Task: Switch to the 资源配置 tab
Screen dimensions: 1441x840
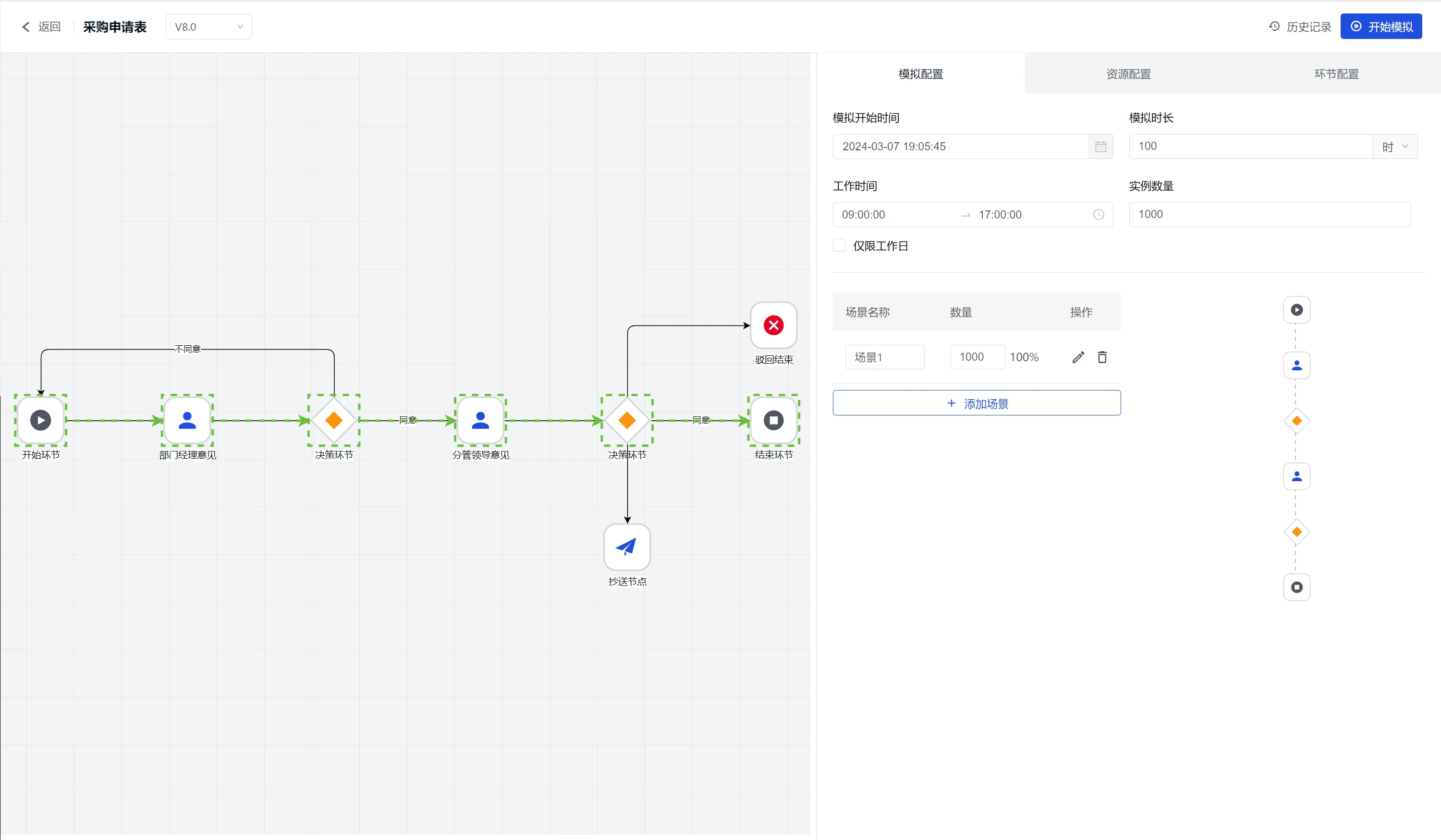Action: [1128, 74]
